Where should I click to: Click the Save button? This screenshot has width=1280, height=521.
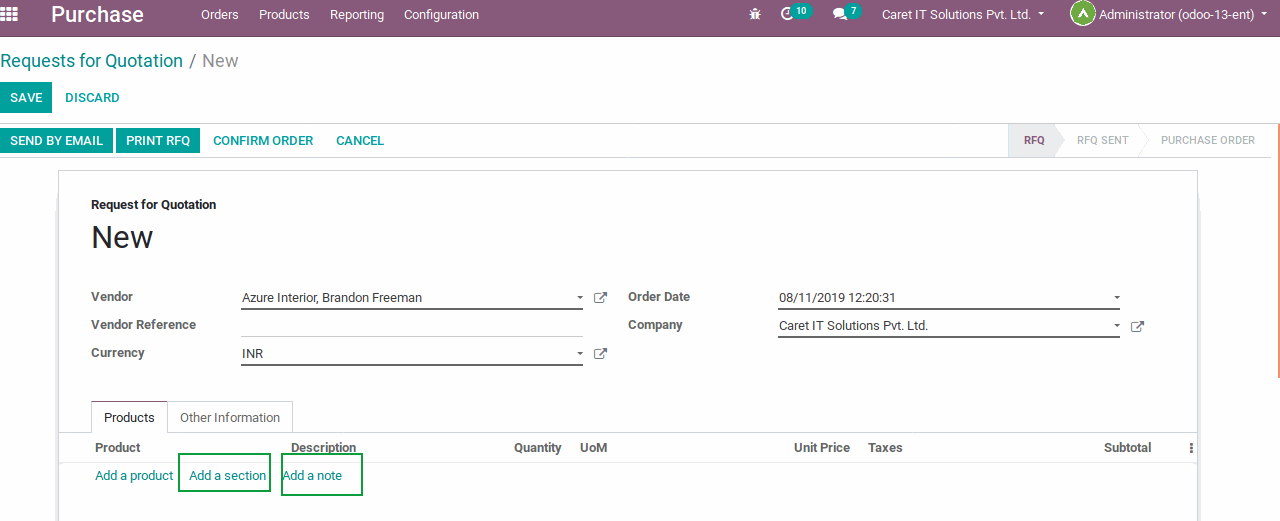pos(26,98)
